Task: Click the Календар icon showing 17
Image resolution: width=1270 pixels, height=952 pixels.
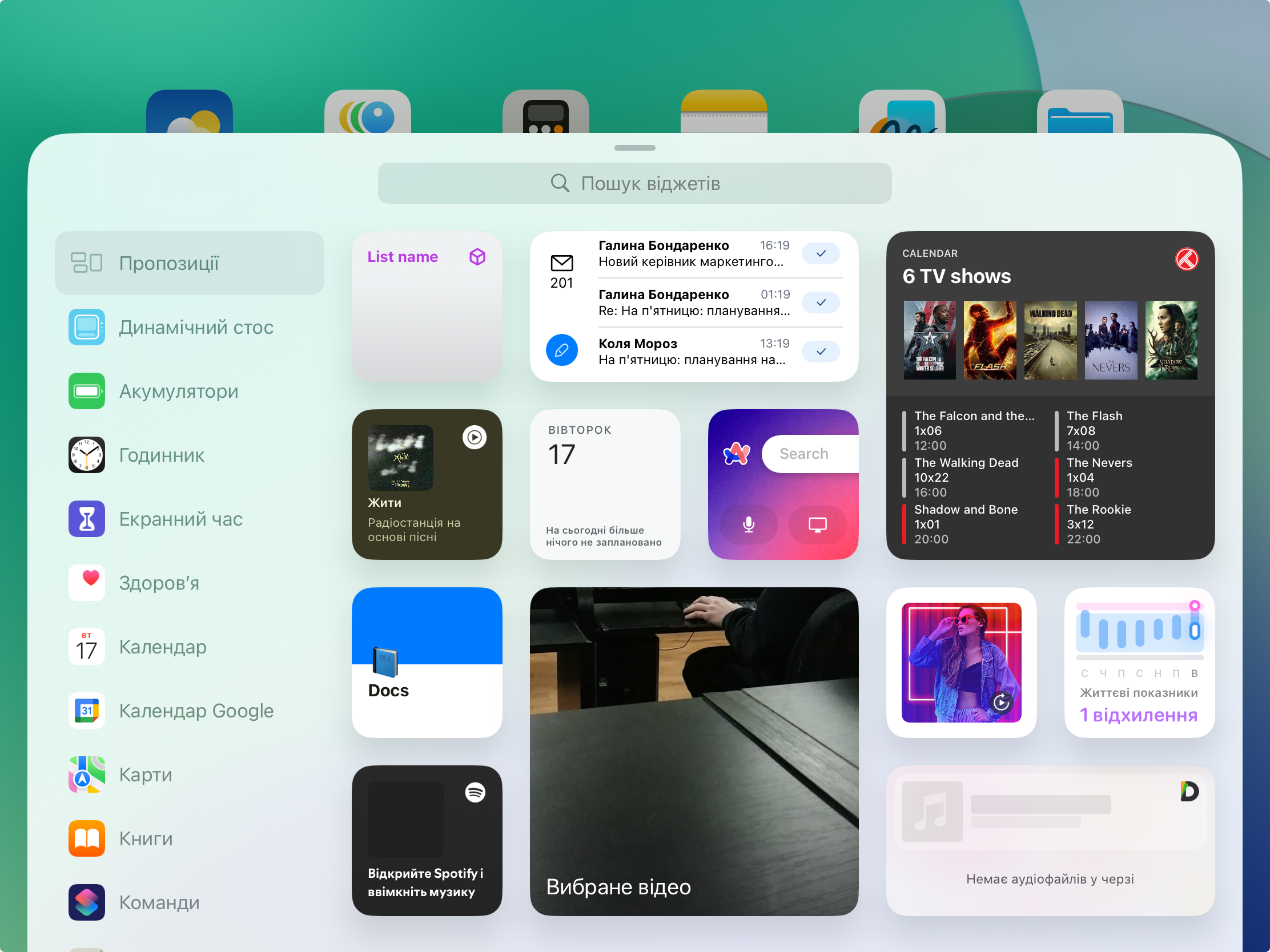Action: pos(87,647)
